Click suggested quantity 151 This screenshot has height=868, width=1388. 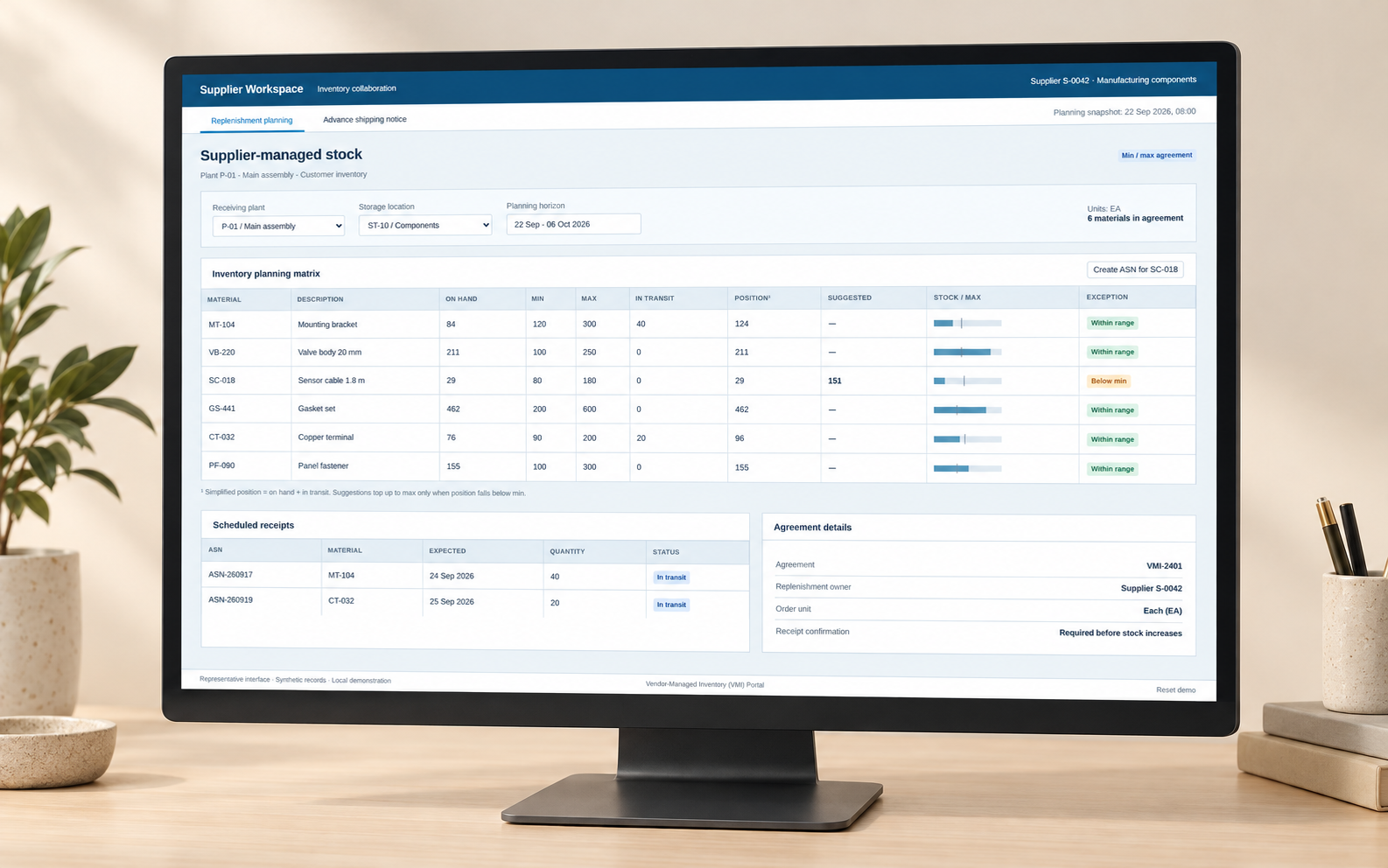pos(834,381)
